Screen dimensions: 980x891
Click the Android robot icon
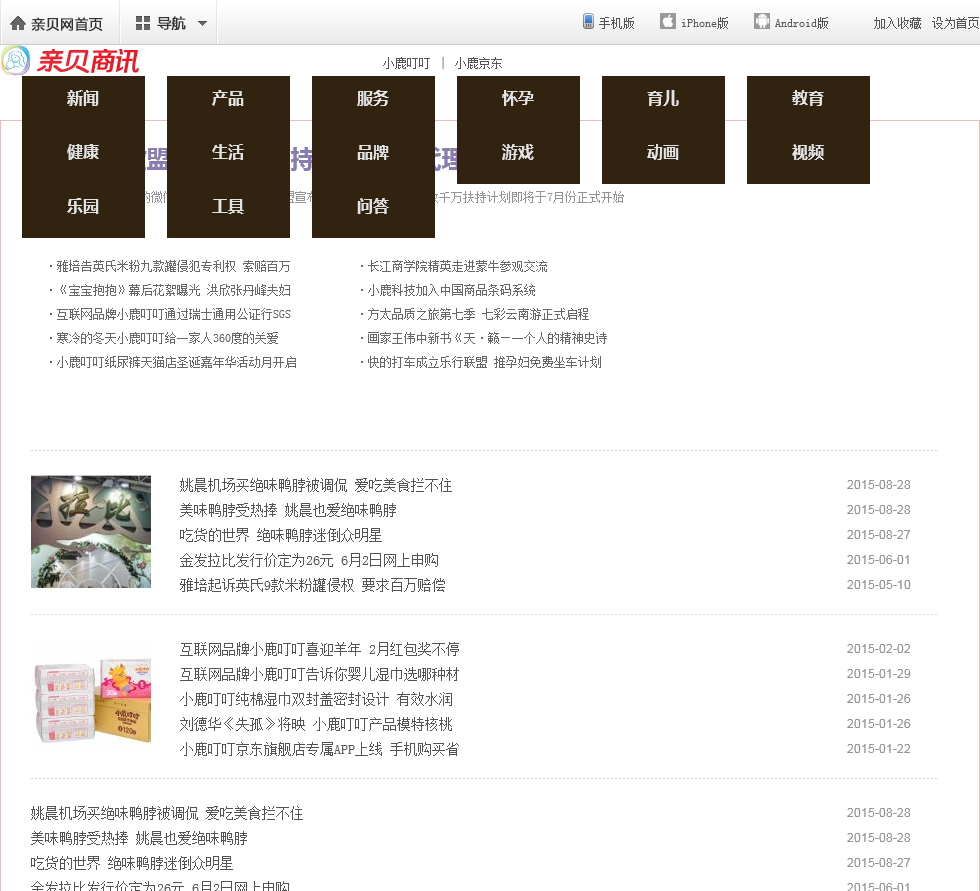point(761,21)
